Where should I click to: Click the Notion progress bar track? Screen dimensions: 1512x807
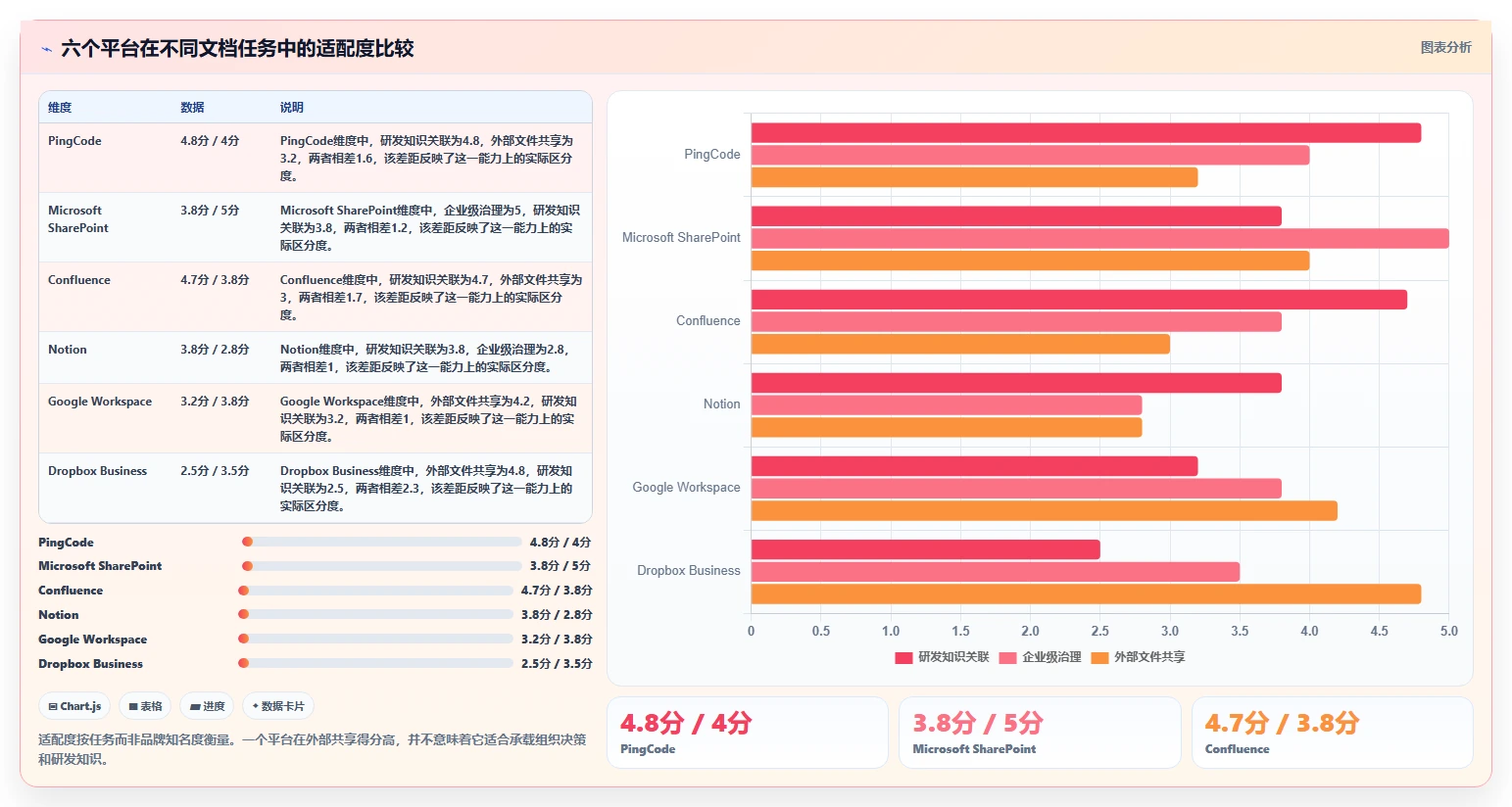pos(375,614)
